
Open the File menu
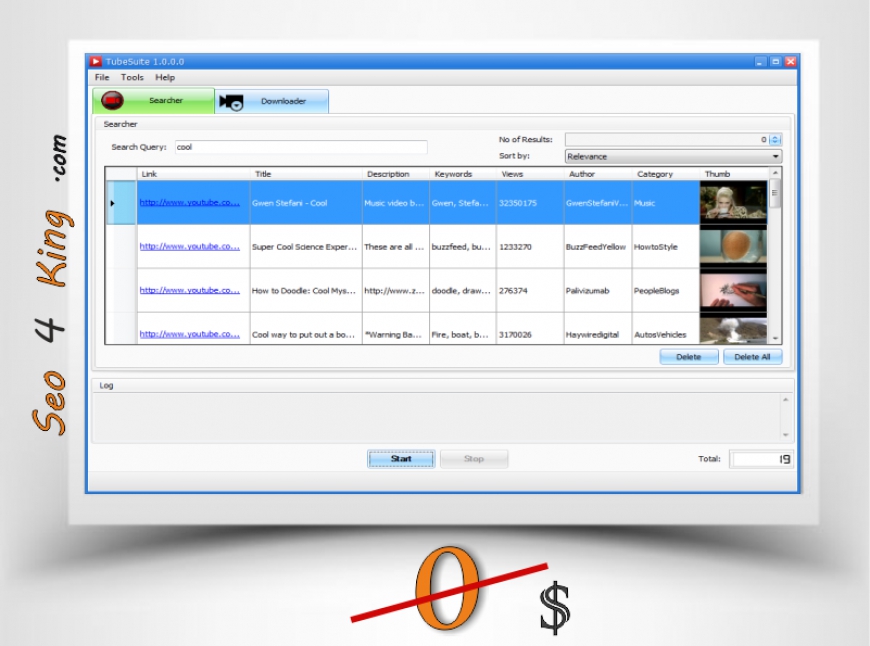[x=102, y=77]
